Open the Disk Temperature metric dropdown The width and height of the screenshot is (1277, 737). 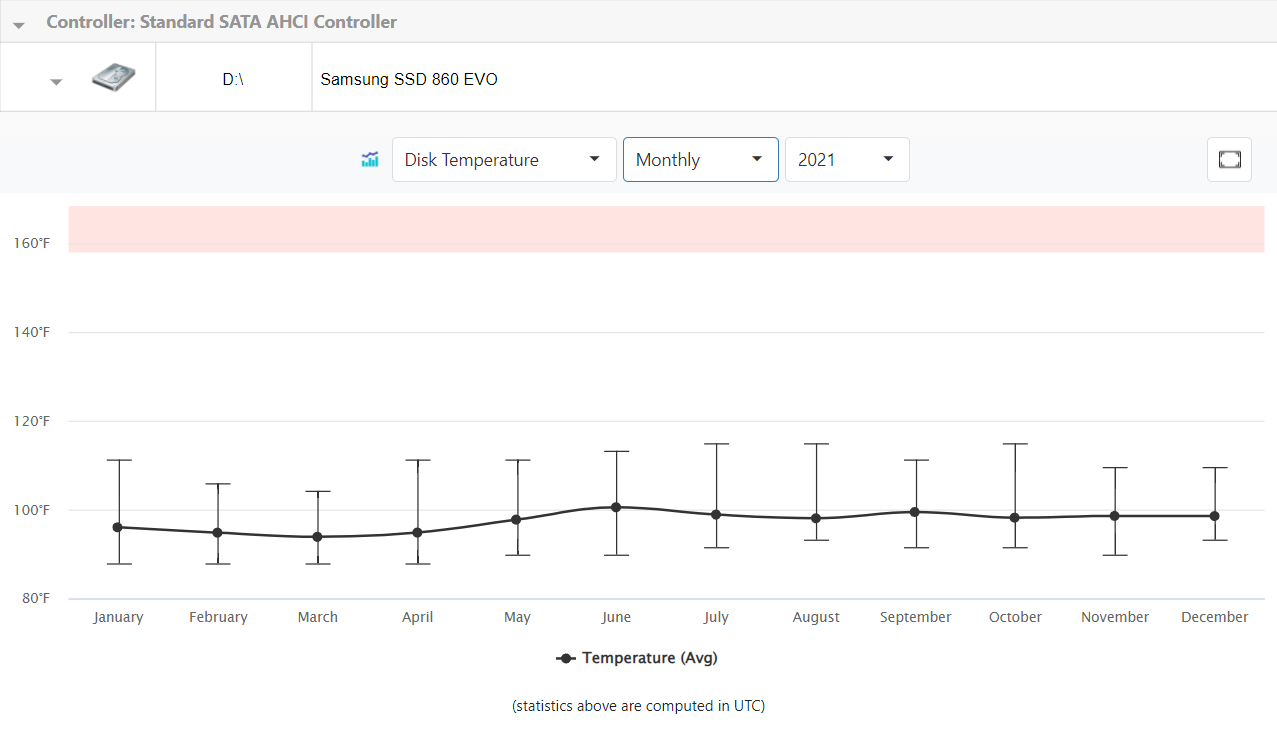[503, 160]
